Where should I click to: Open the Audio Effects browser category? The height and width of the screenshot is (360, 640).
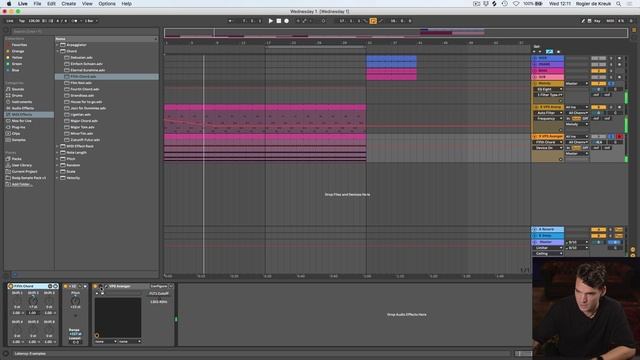coord(22,108)
